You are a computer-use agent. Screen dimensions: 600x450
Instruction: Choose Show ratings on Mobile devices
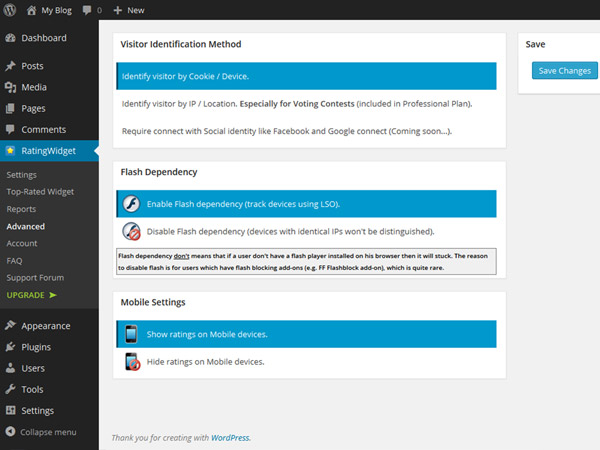coord(306,334)
